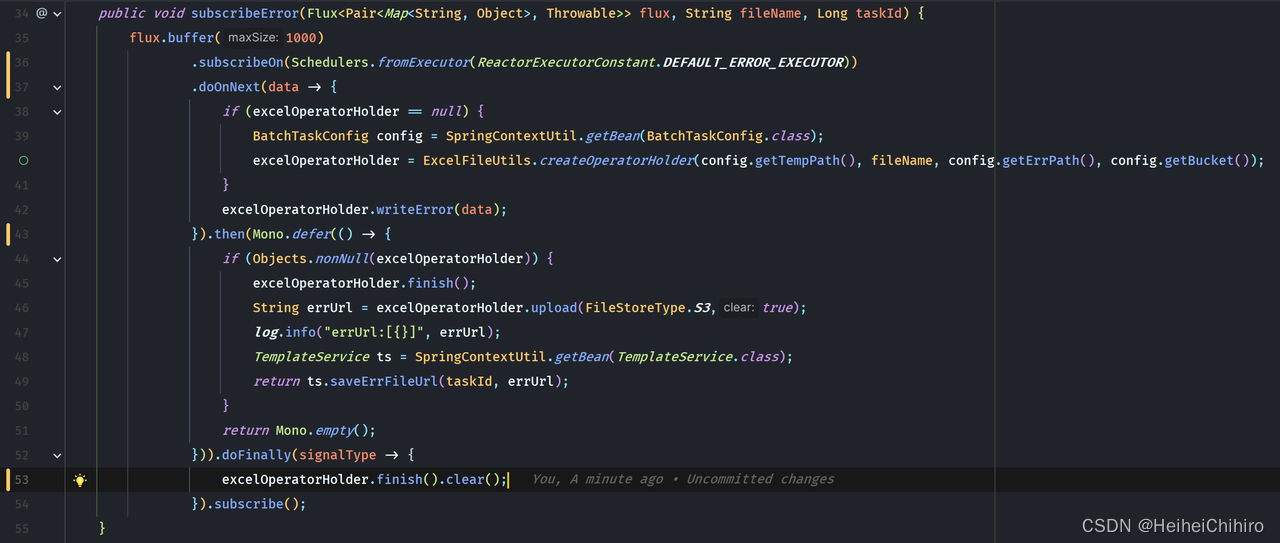This screenshot has height=543, width=1280.
Task: Click line number 55 in the gutter
Action: click(x=23, y=528)
